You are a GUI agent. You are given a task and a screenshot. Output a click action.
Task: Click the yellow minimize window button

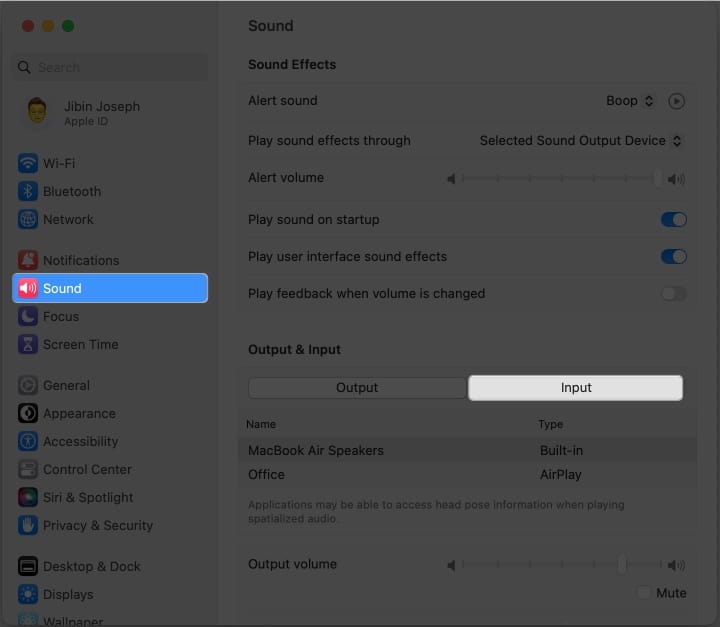48,26
